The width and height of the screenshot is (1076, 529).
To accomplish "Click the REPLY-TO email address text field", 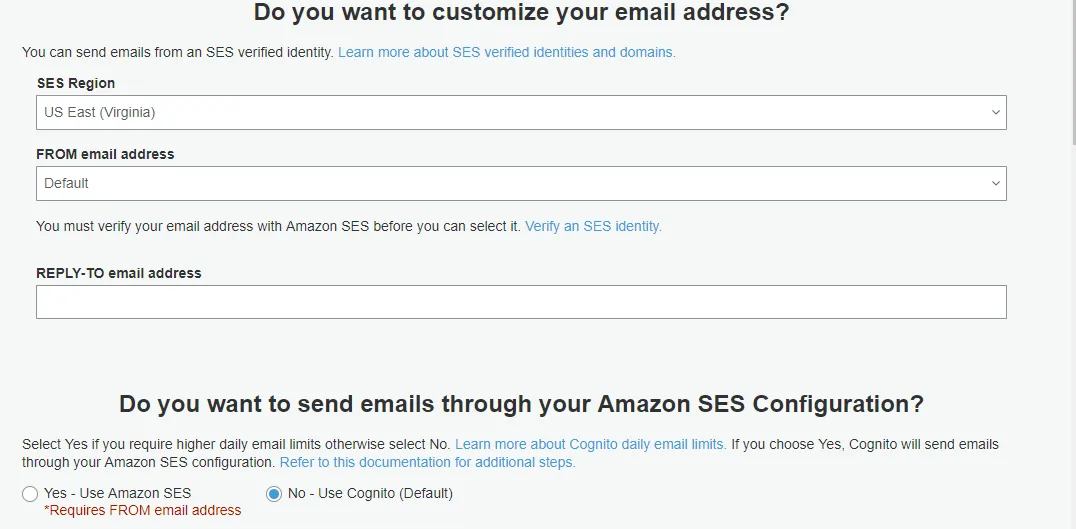I will coord(521,302).
